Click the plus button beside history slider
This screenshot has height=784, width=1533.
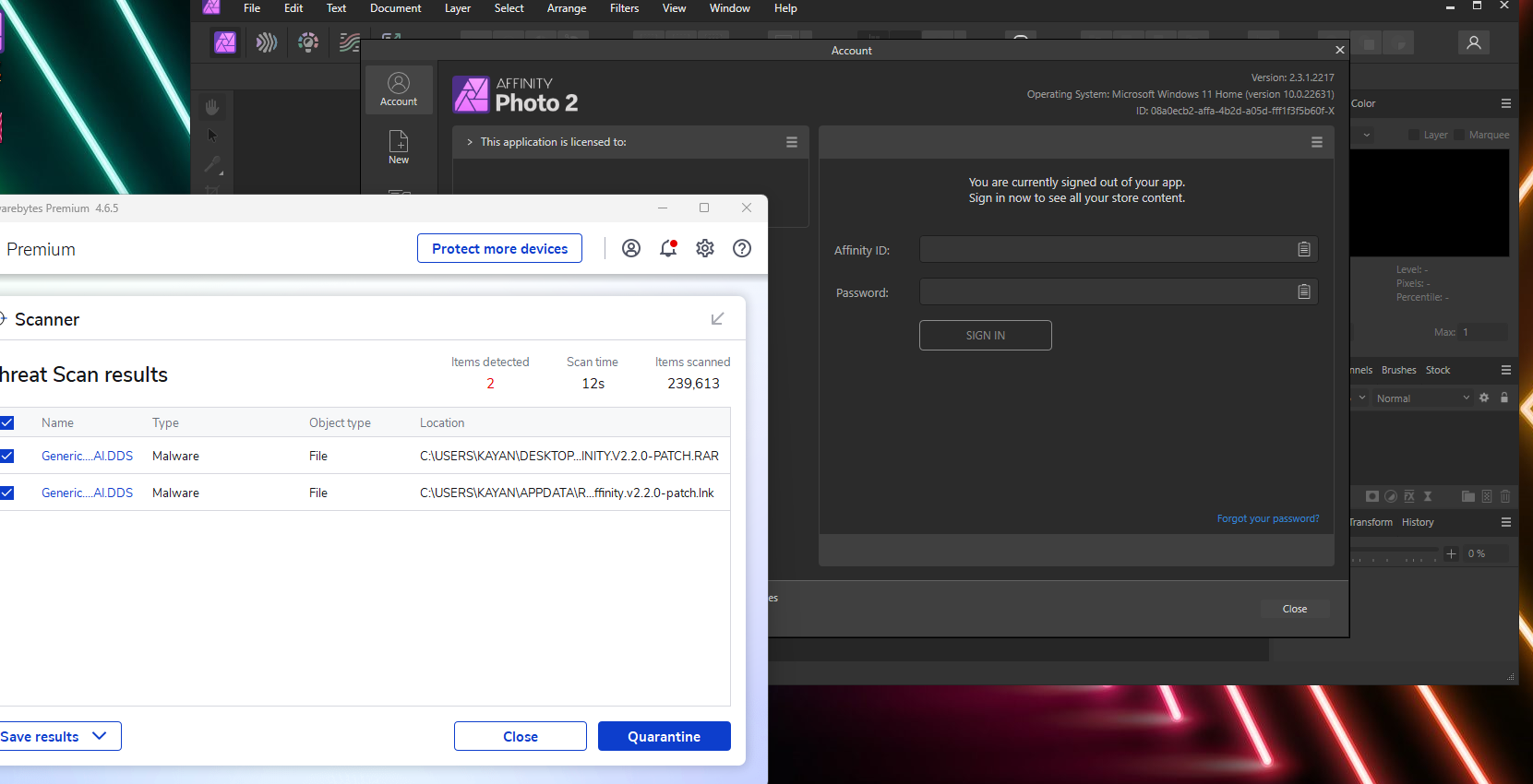(1451, 553)
